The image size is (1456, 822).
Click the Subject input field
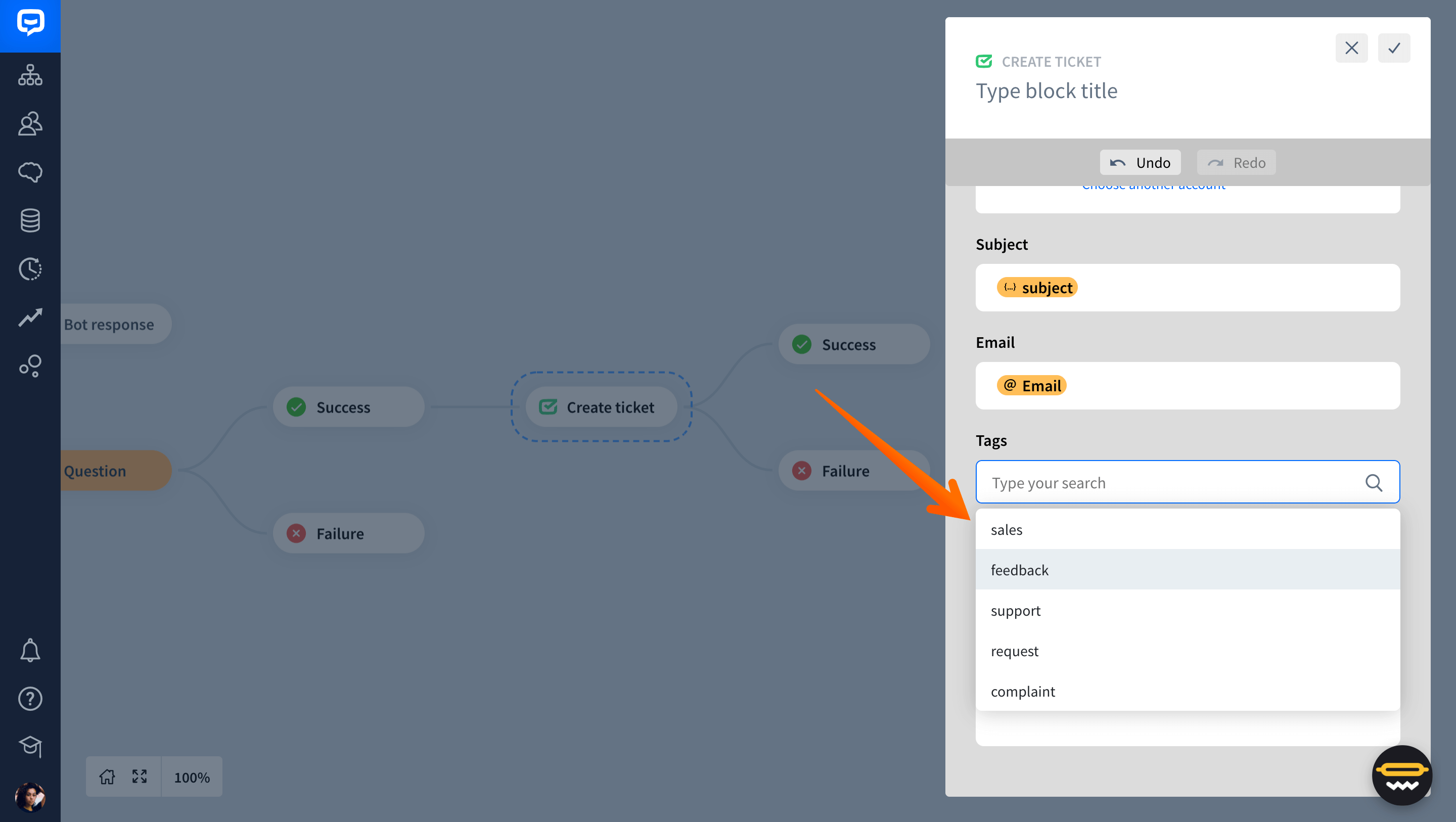coord(1188,288)
